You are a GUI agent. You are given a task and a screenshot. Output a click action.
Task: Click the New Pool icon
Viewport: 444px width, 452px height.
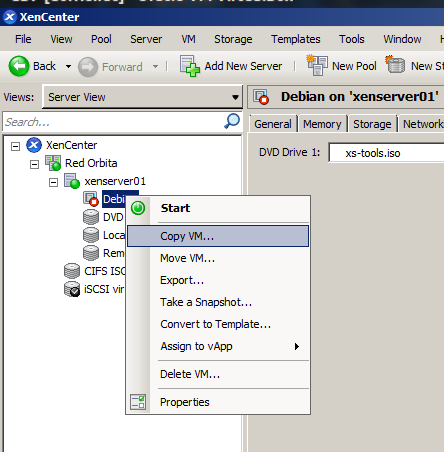[317, 65]
